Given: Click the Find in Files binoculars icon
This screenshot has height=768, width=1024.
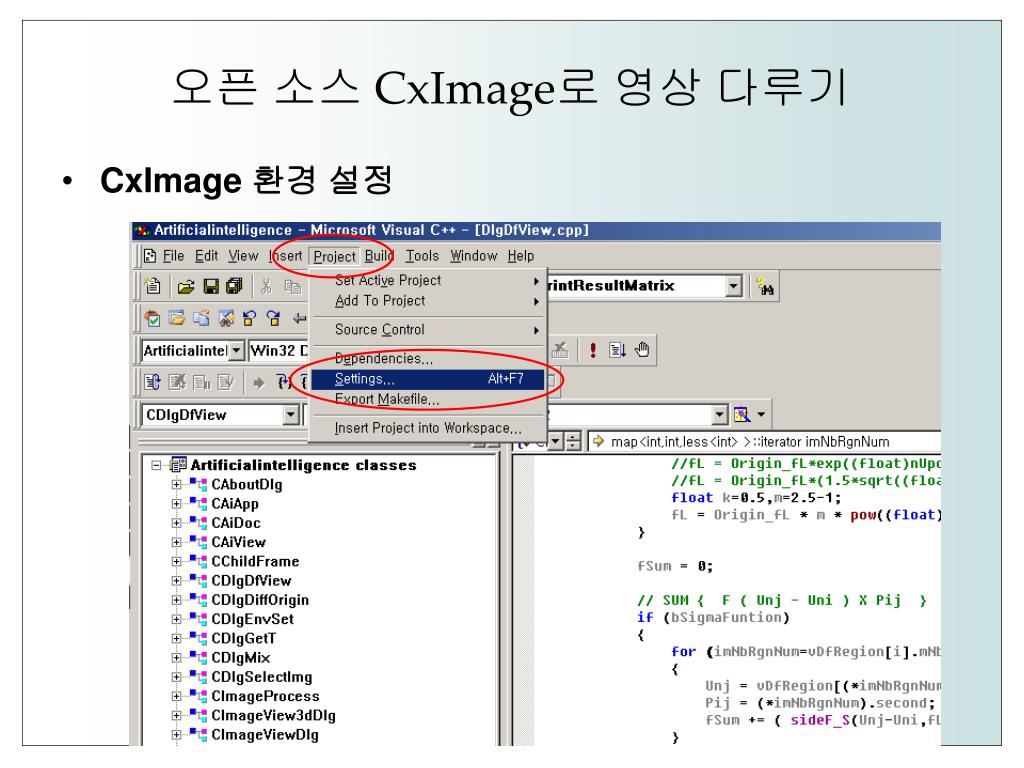Looking at the screenshot, I should click(x=765, y=286).
